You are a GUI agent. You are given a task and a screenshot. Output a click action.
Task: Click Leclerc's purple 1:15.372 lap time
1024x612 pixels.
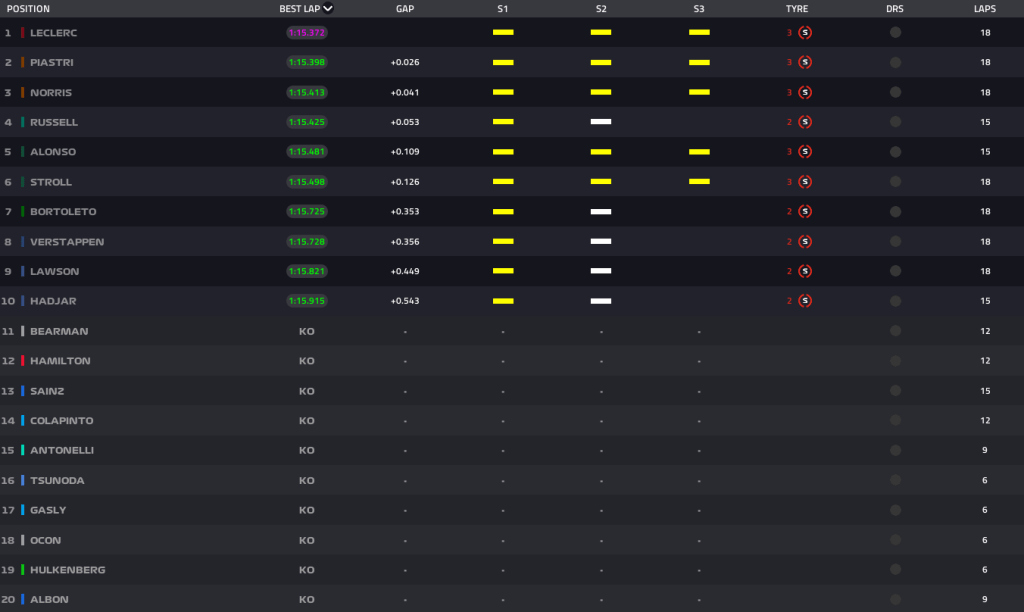click(x=307, y=33)
